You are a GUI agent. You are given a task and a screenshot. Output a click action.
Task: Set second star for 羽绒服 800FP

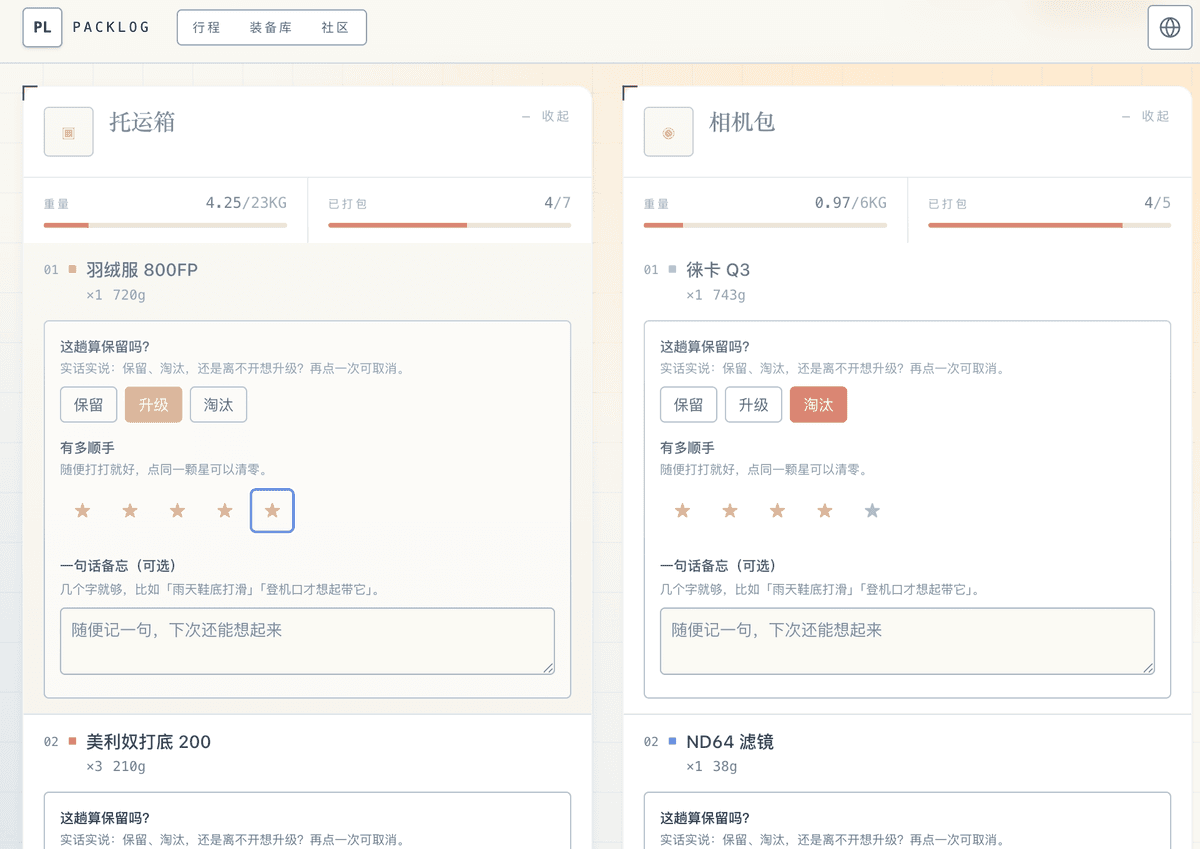pyautogui.click(x=130, y=511)
